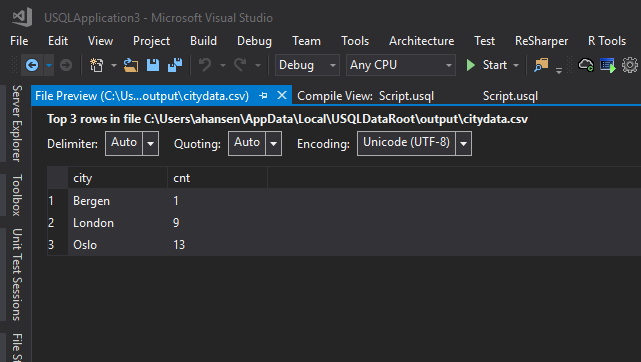This screenshot has height=362, width=641.
Task: Open the Debug configuration combo box
Action: tap(307, 65)
